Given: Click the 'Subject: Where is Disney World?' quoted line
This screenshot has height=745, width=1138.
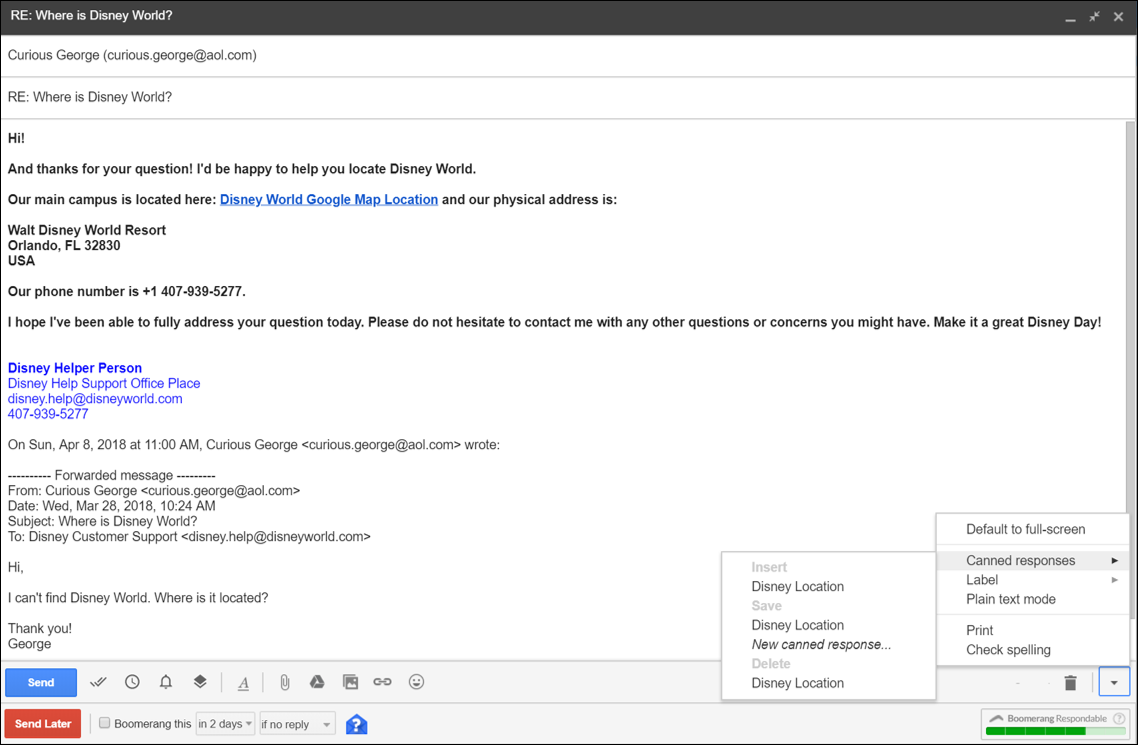Looking at the screenshot, I should coord(102,521).
